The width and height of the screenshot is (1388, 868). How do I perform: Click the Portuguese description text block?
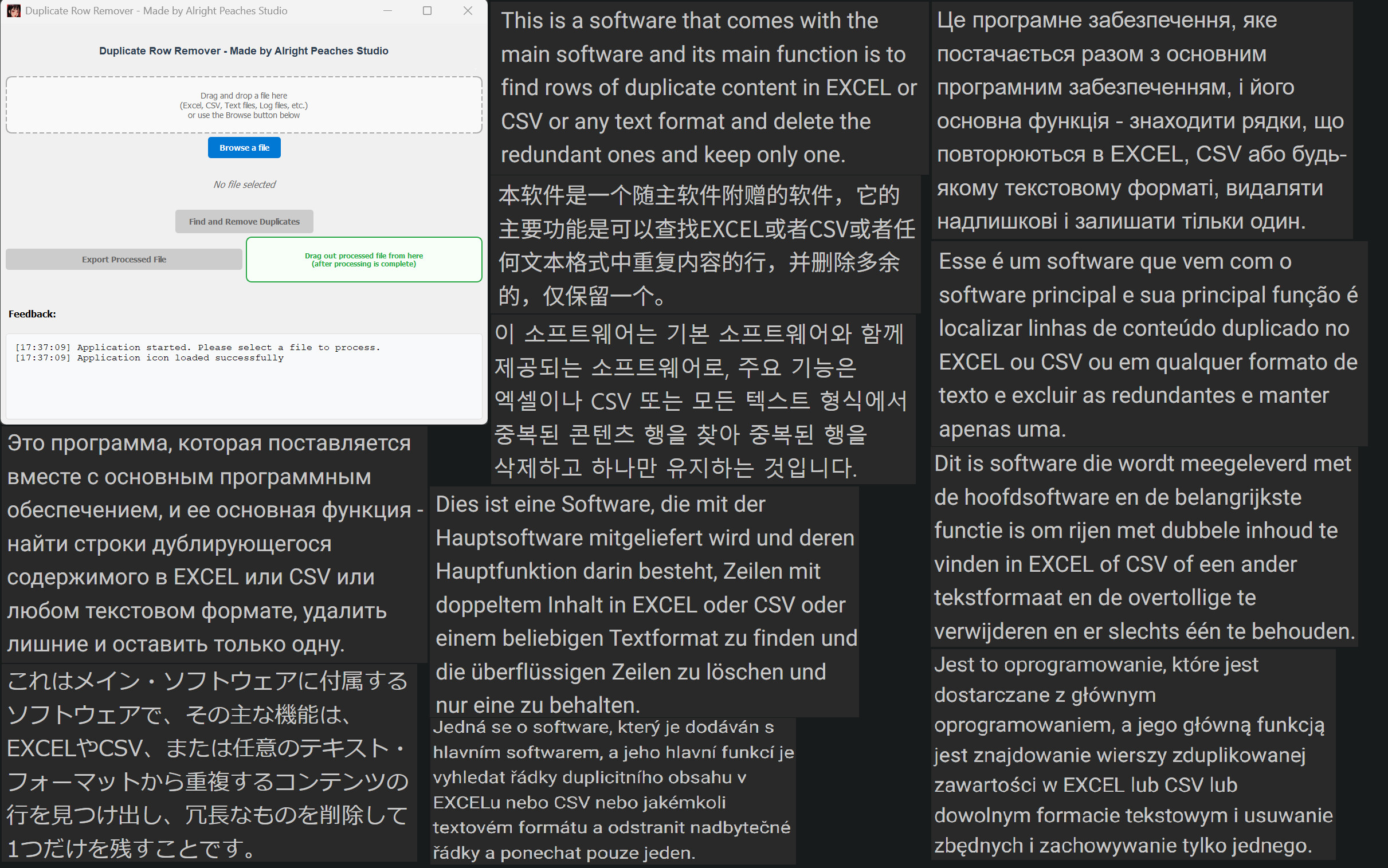[x=1148, y=345]
